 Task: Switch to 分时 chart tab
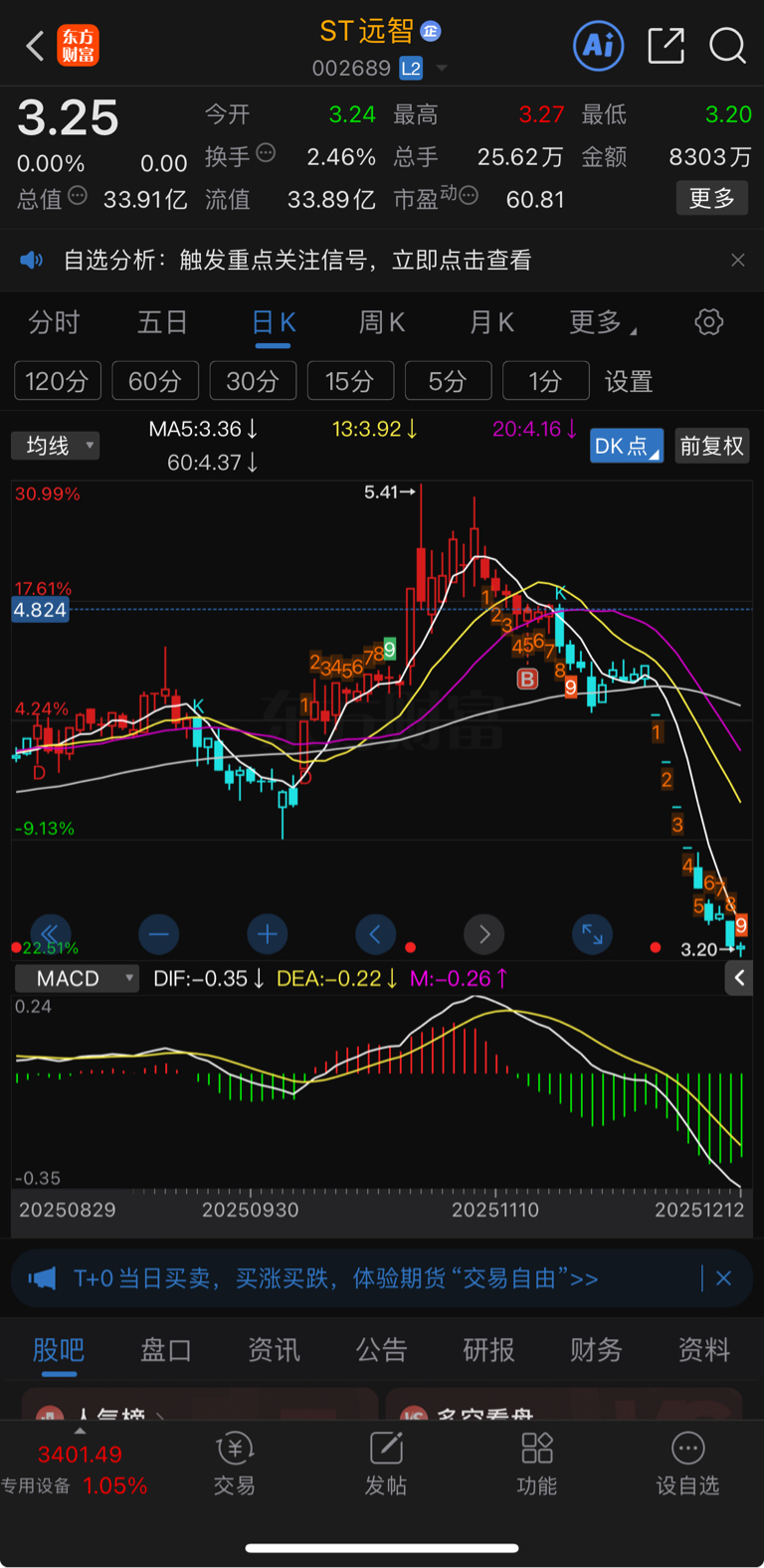[54, 322]
